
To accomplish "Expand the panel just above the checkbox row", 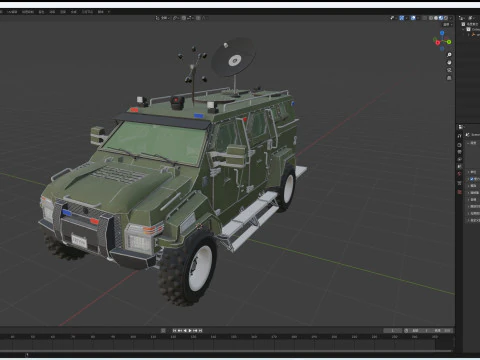I will (468, 172).
